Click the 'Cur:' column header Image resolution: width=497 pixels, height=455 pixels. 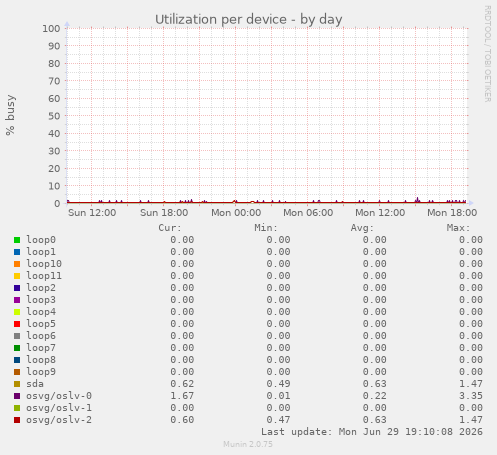(170, 228)
